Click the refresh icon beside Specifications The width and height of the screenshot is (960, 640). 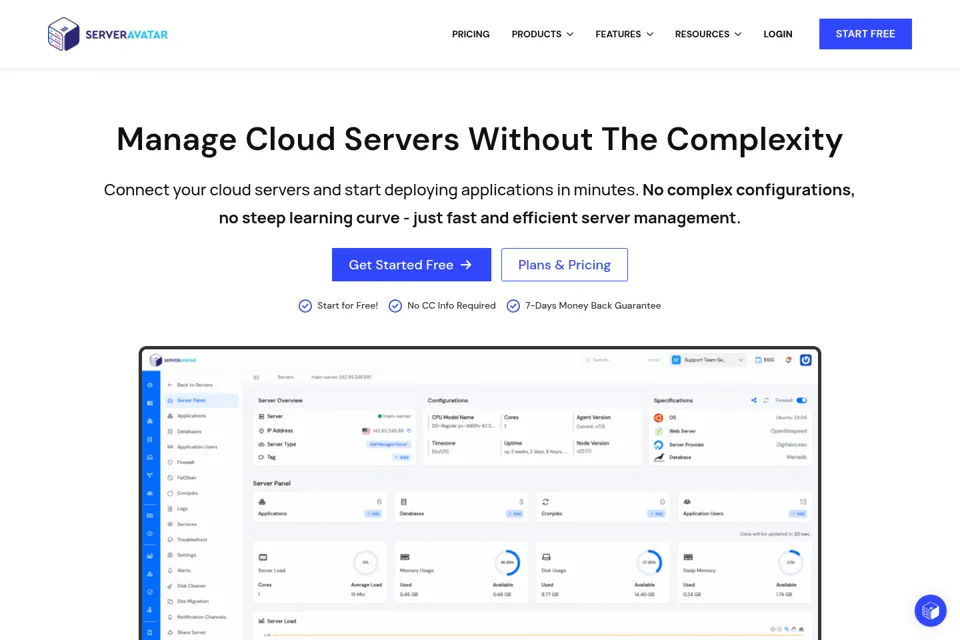[x=766, y=401]
